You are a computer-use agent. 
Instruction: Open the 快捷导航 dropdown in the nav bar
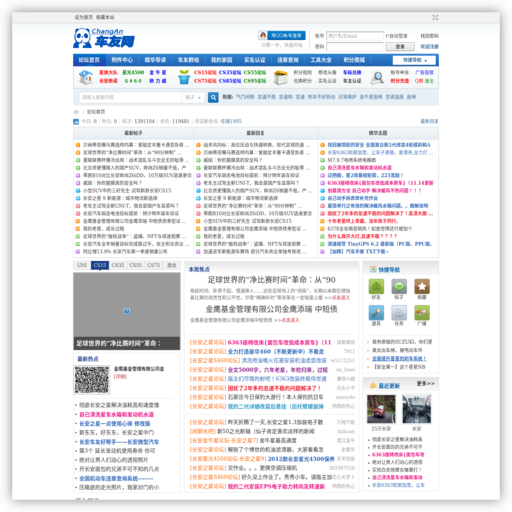tap(414, 60)
